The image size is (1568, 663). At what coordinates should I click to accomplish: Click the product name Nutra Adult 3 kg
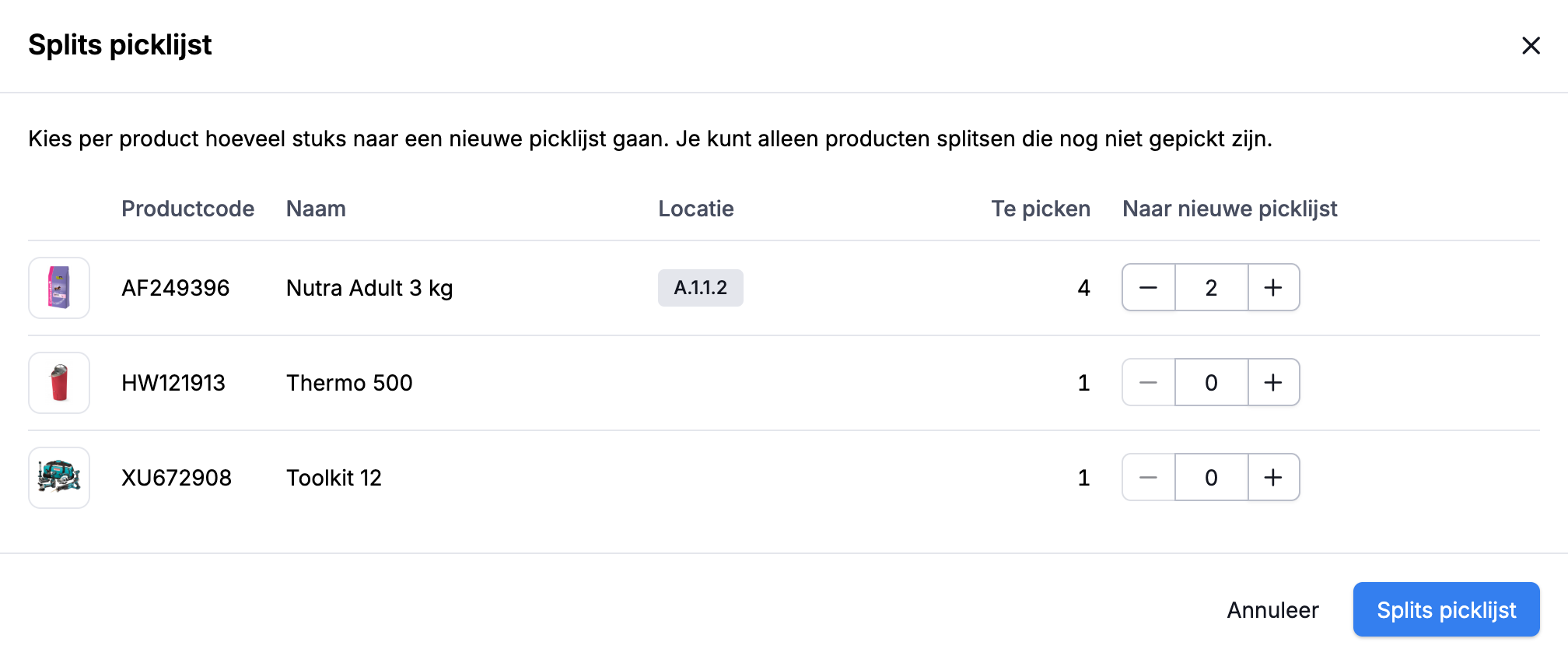click(369, 288)
